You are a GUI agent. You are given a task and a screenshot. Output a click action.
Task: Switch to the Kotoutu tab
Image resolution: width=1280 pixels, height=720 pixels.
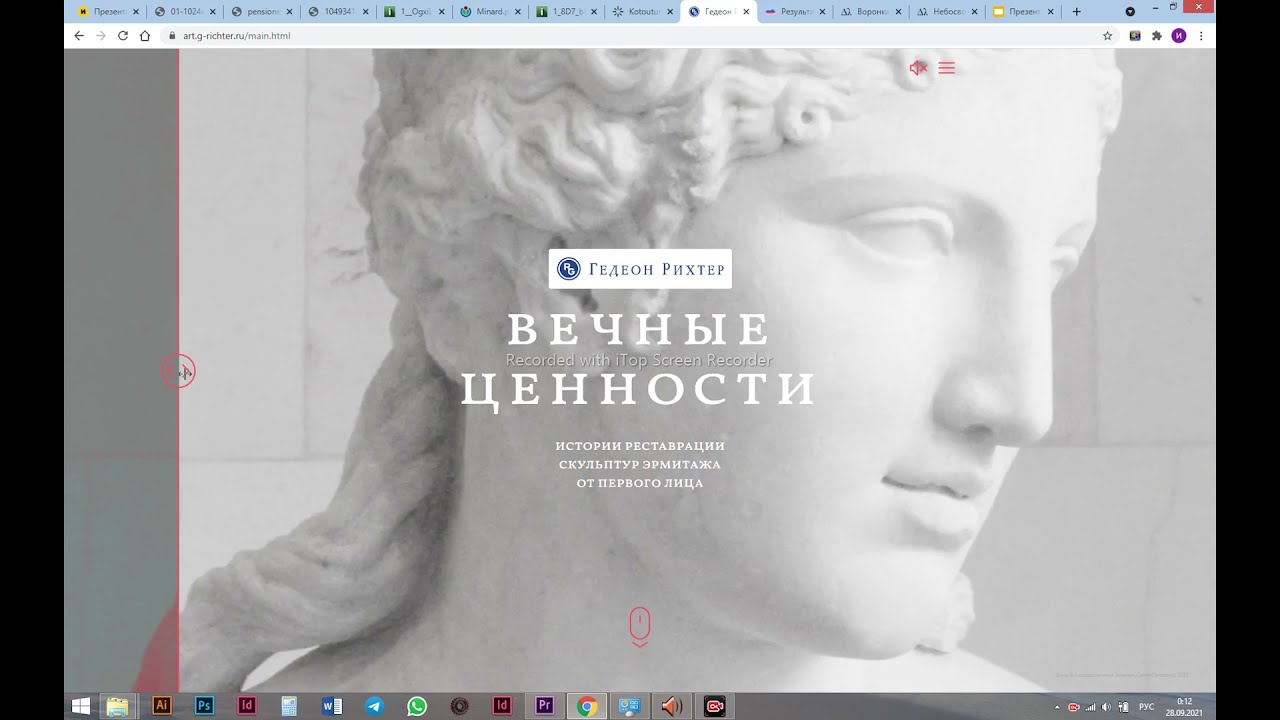point(640,12)
